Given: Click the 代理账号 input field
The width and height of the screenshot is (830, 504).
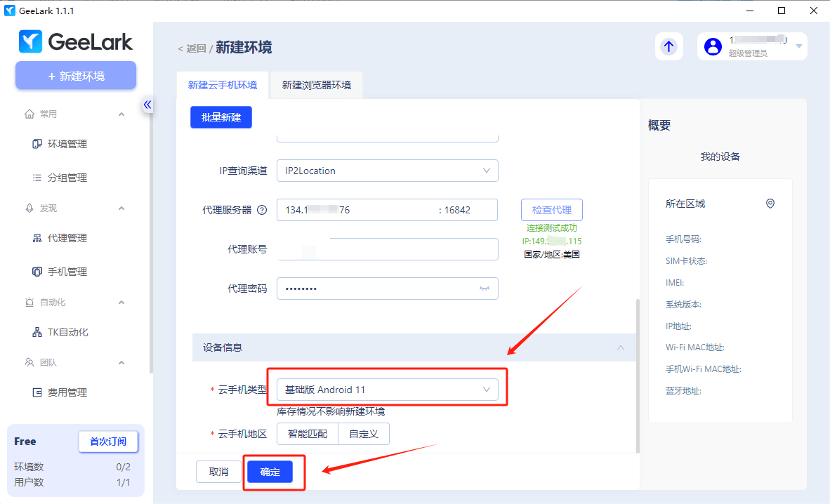Looking at the screenshot, I should point(387,249).
